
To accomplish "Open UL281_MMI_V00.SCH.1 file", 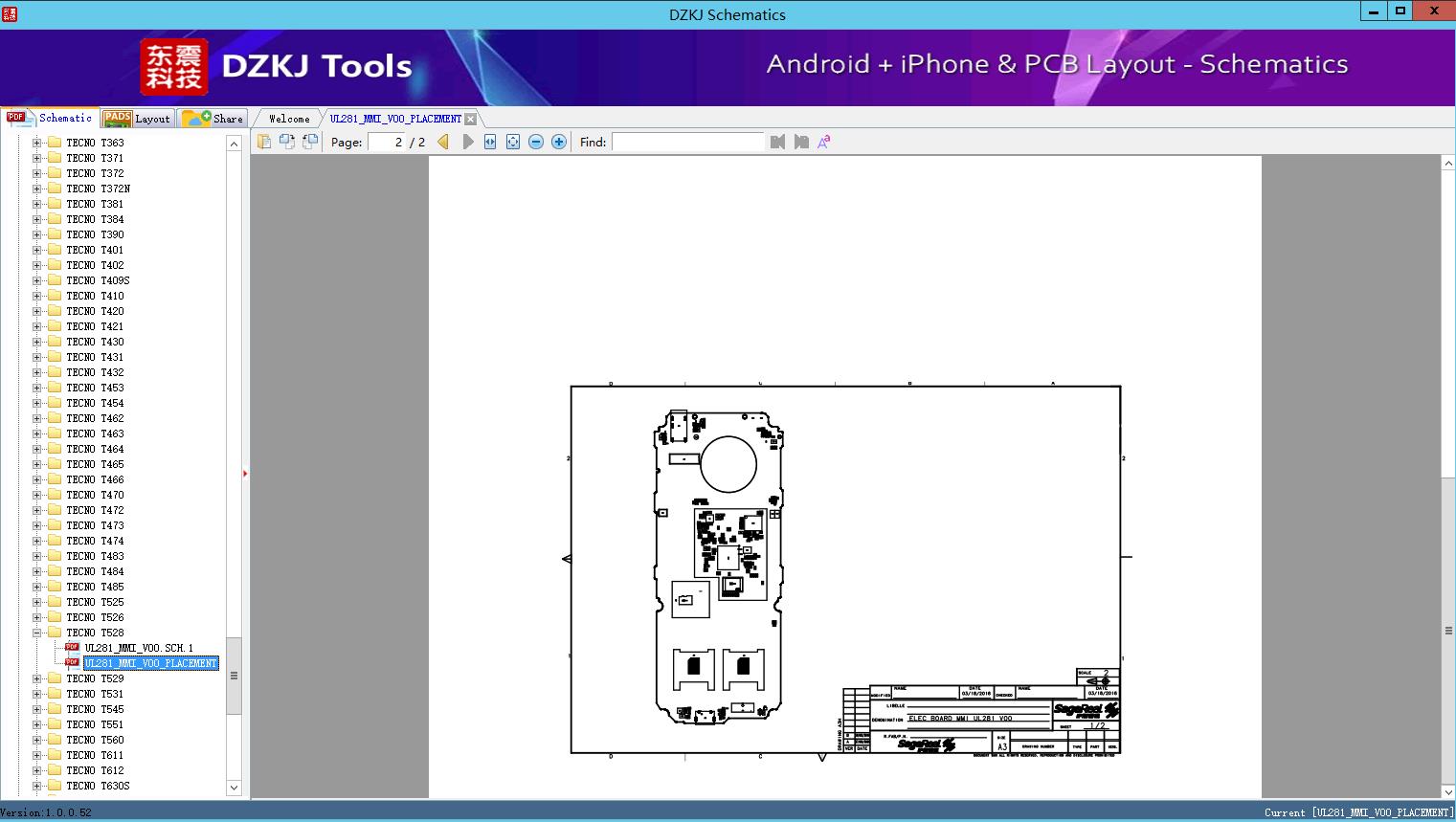I will [x=139, y=648].
